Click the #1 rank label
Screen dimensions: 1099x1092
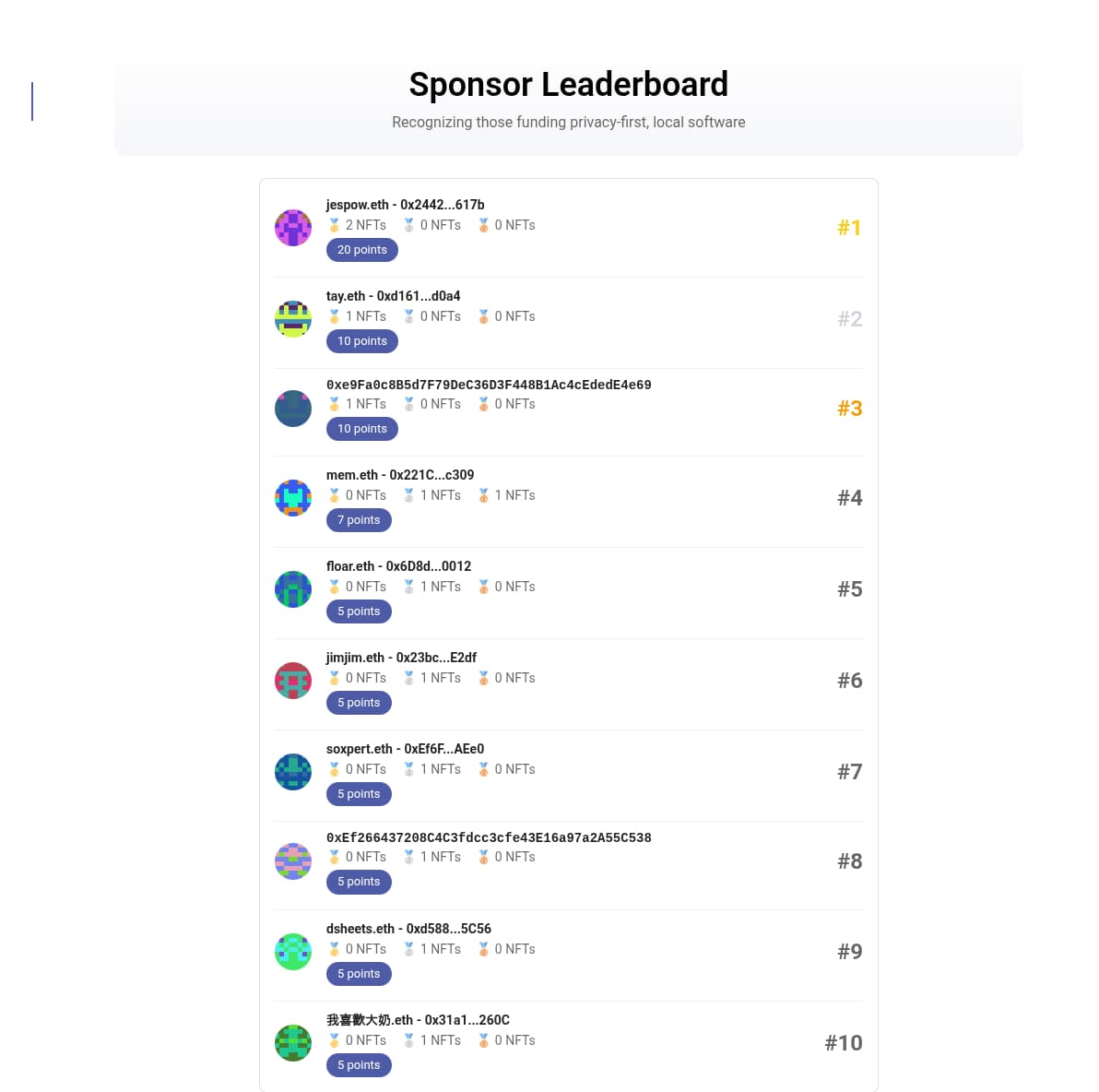tap(849, 228)
